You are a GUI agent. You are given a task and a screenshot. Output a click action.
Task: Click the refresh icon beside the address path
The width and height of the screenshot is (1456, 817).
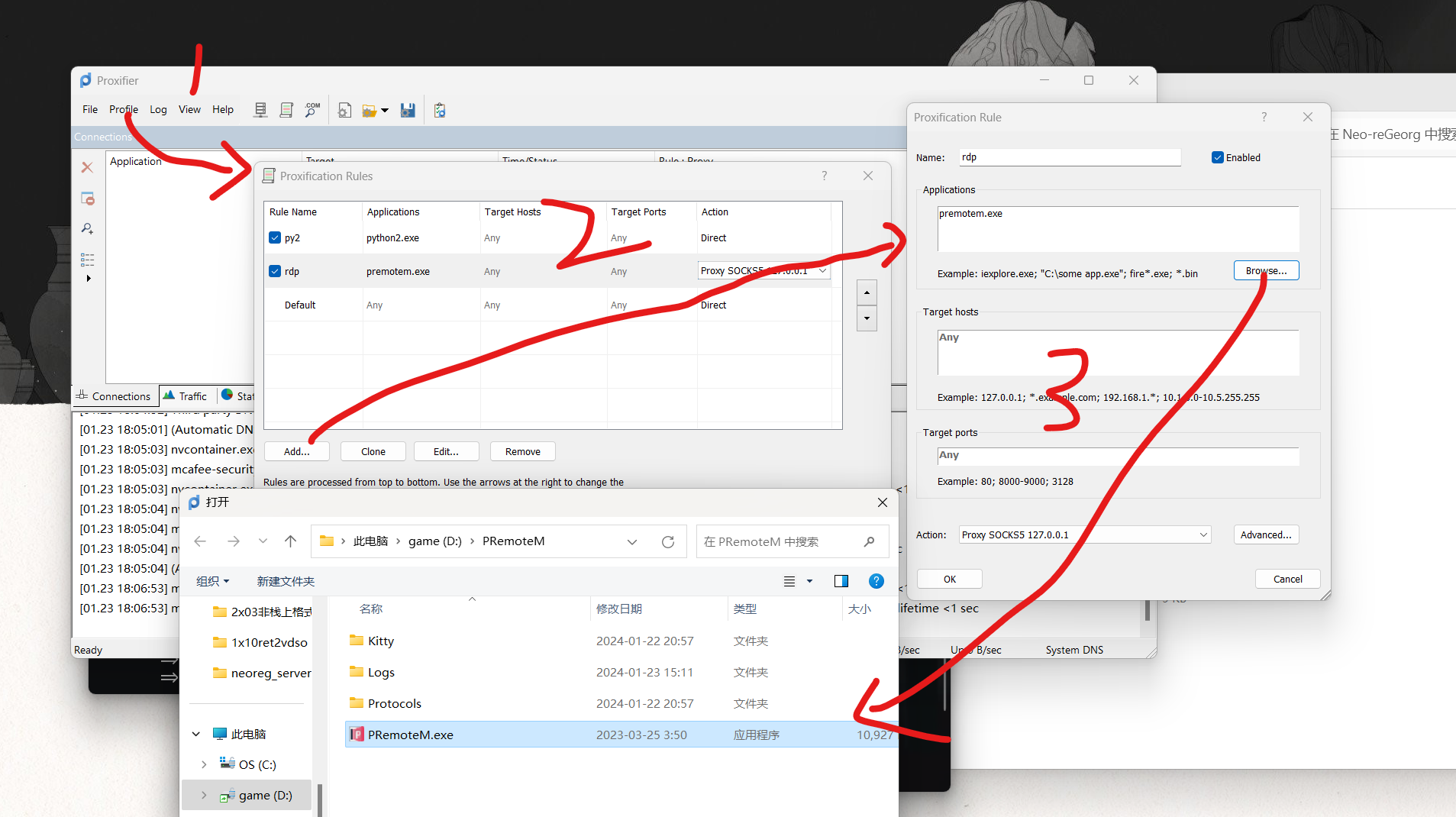click(x=668, y=541)
